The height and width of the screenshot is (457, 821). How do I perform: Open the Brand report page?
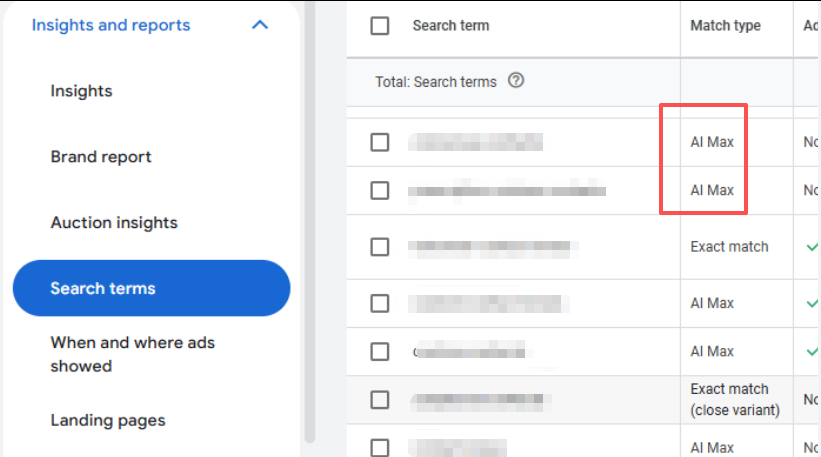coord(101,157)
